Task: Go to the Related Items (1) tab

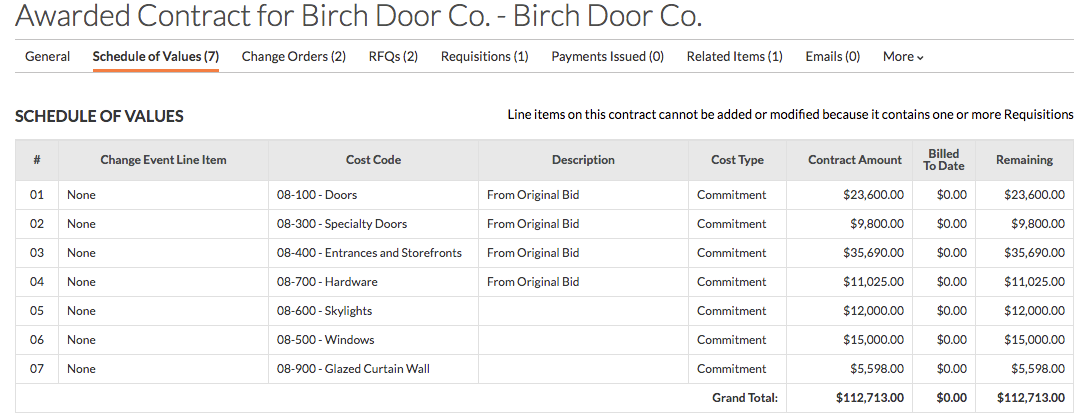Action: pos(735,56)
